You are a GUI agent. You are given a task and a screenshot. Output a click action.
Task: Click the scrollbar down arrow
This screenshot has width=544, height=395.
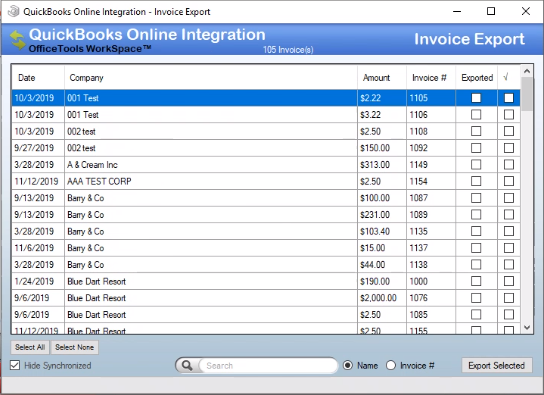(527, 328)
